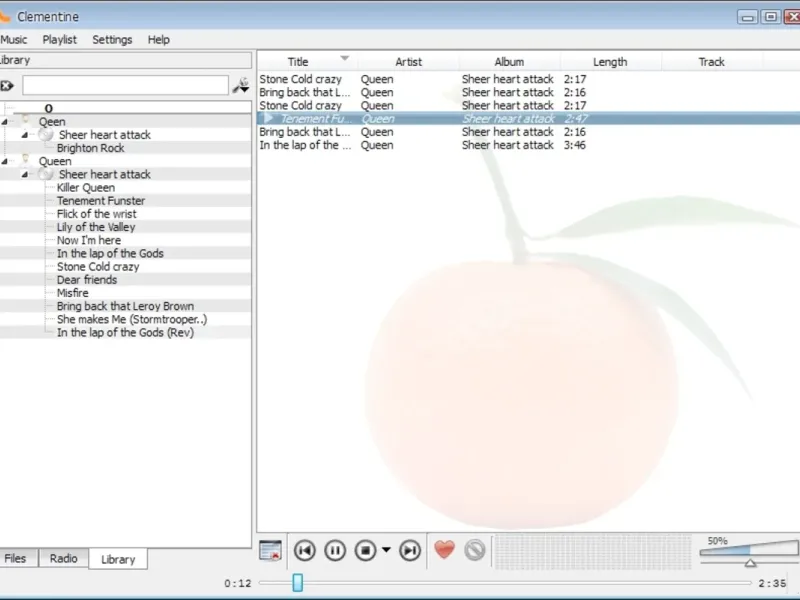Click the Clementine orange app icon
Screen dimensions: 800x600
click(x=4, y=17)
